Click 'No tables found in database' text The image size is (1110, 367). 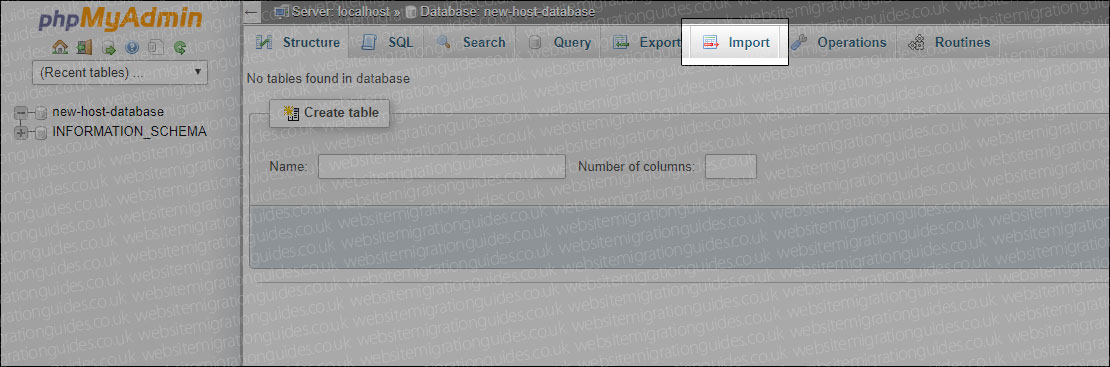[328, 79]
